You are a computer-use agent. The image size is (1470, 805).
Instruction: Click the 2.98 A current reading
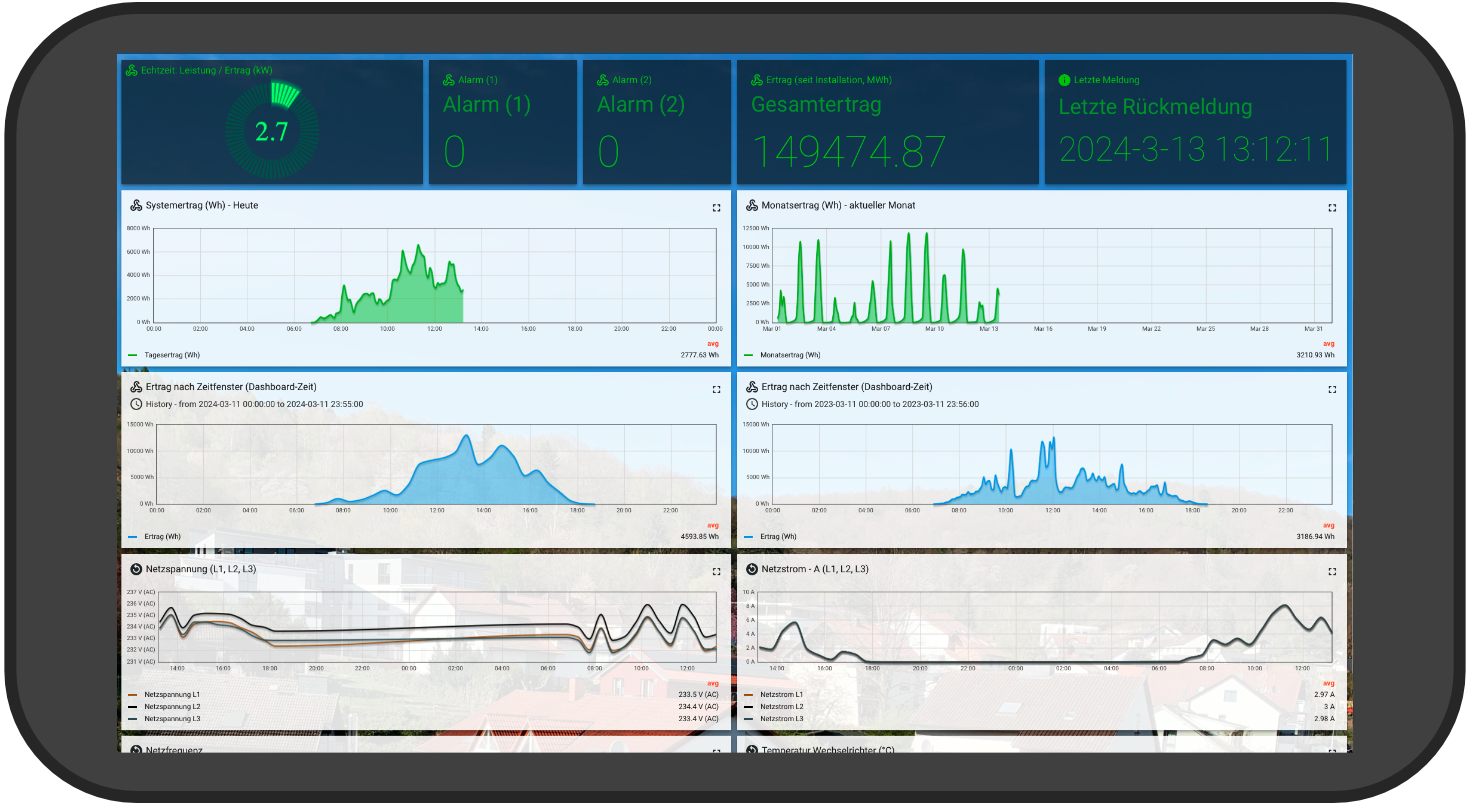coord(1324,718)
